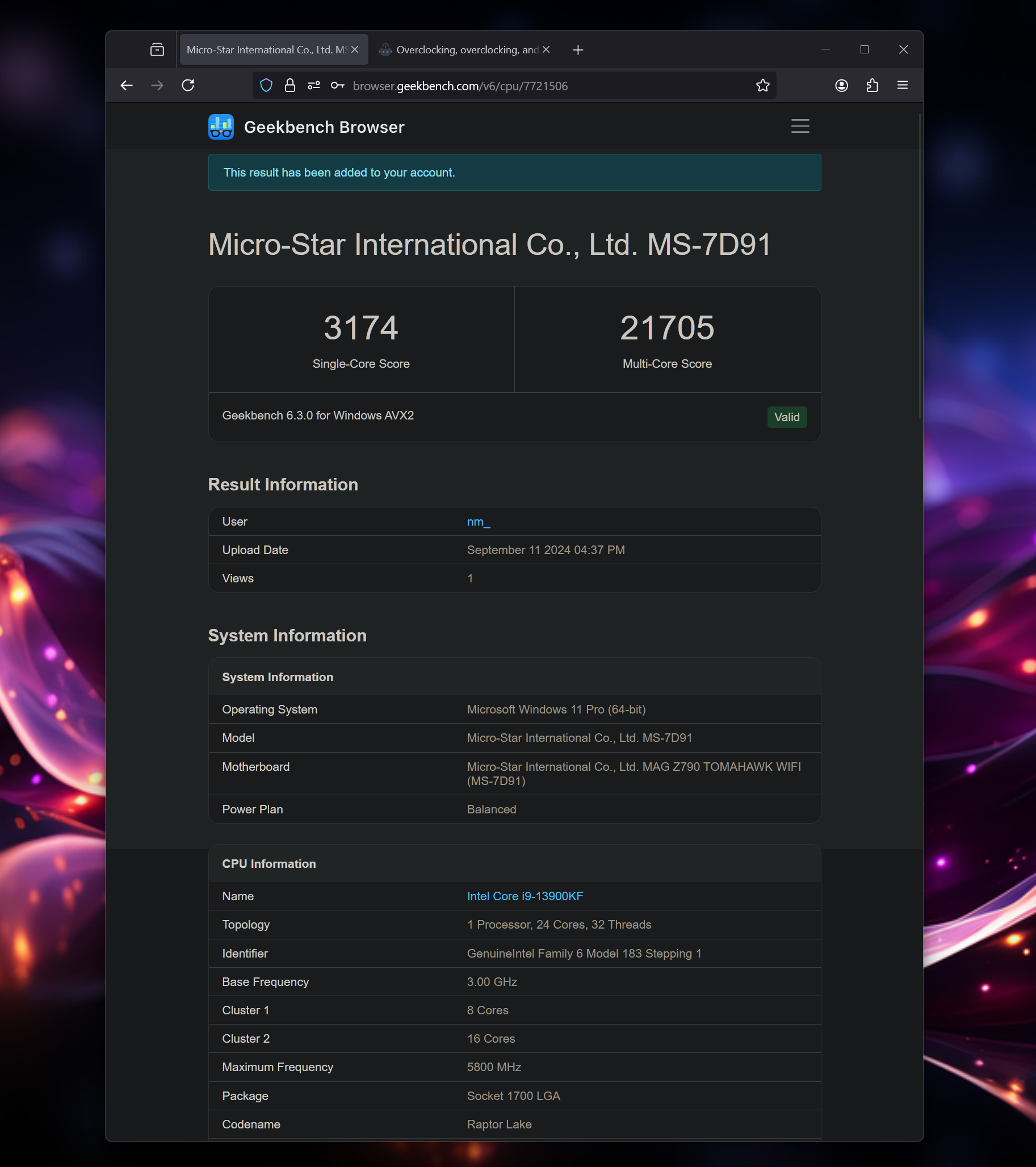Click the 3.00 GHz base frequency value
Image resolution: width=1036 pixels, height=1167 pixels.
[492, 982]
